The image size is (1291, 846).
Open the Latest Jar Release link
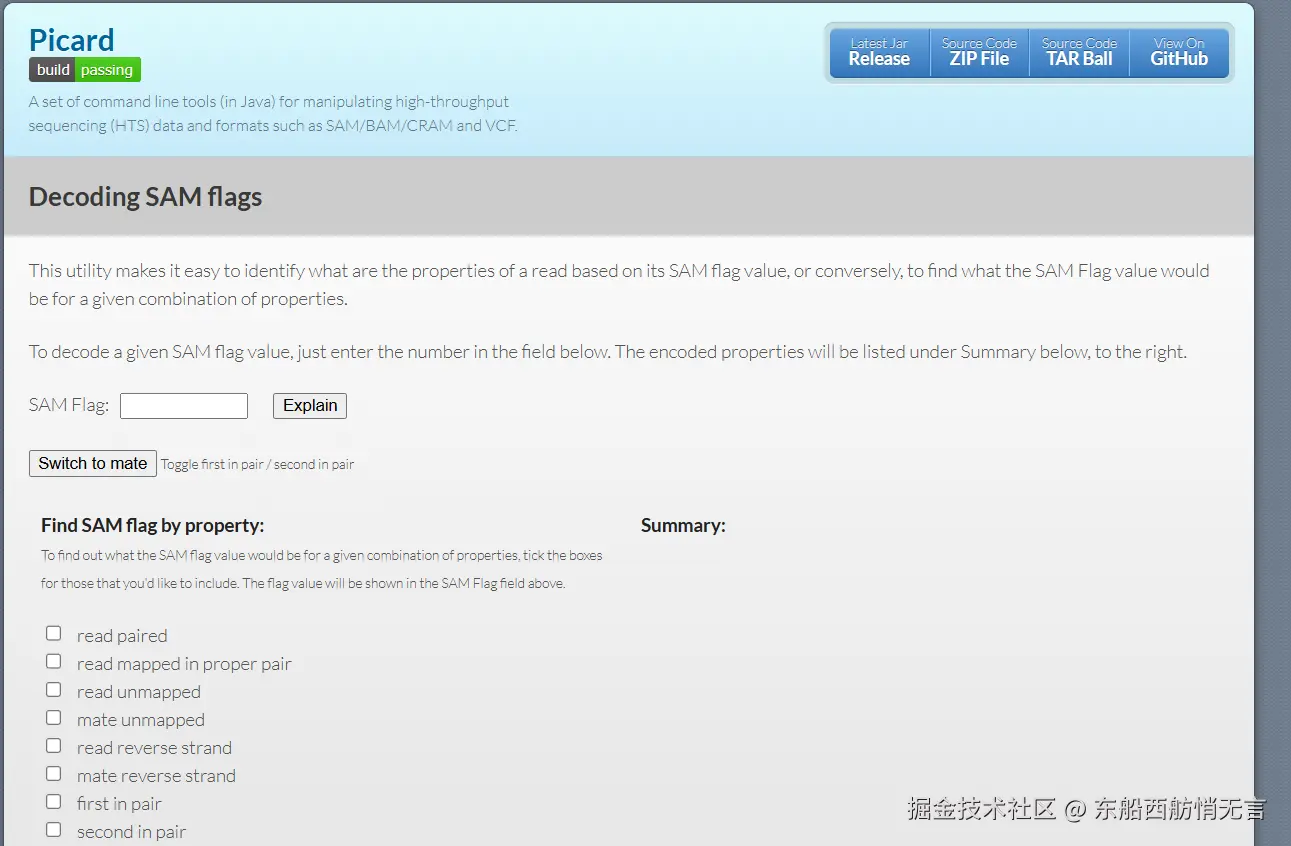879,52
